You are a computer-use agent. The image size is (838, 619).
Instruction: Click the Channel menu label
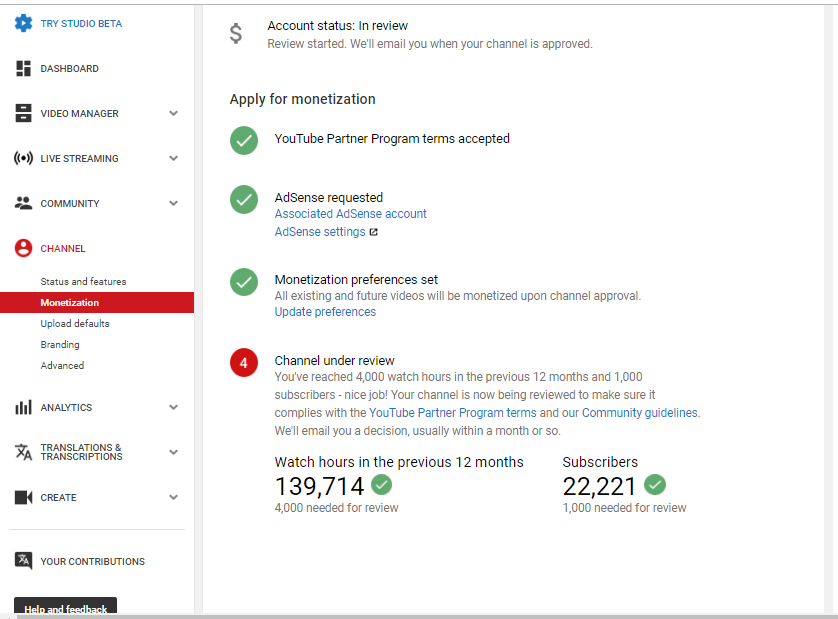click(63, 249)
